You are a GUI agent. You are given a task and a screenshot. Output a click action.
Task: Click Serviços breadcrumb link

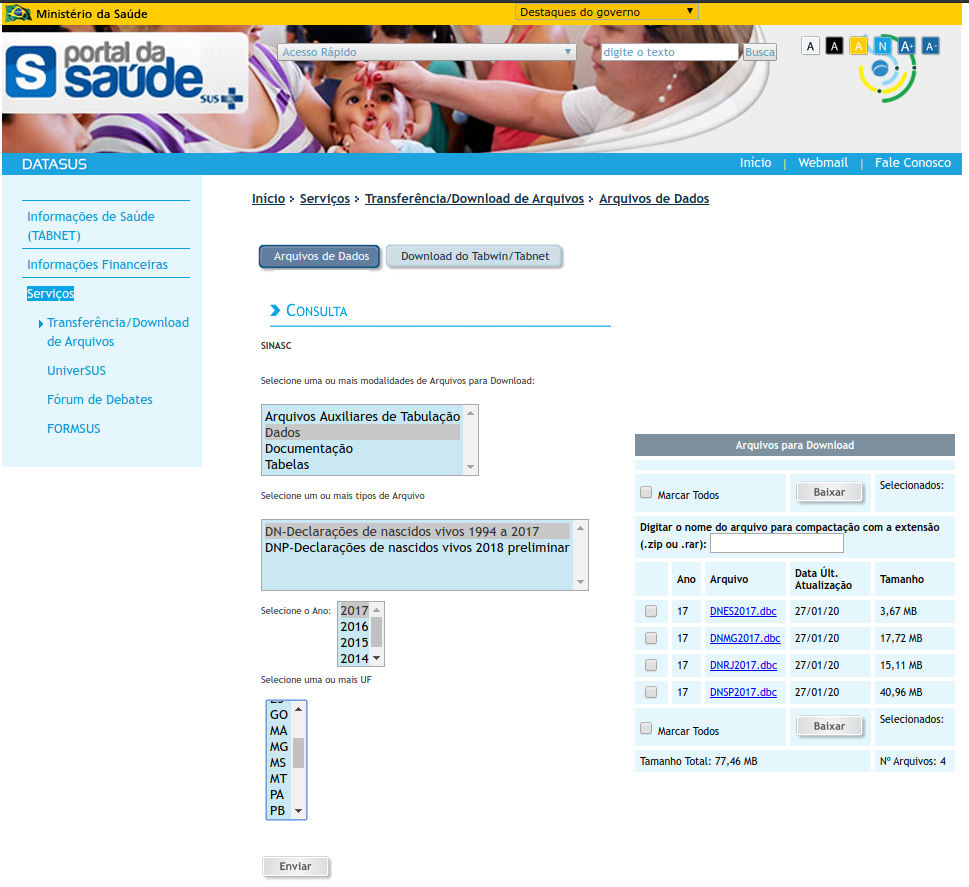[x=324, y=198]
